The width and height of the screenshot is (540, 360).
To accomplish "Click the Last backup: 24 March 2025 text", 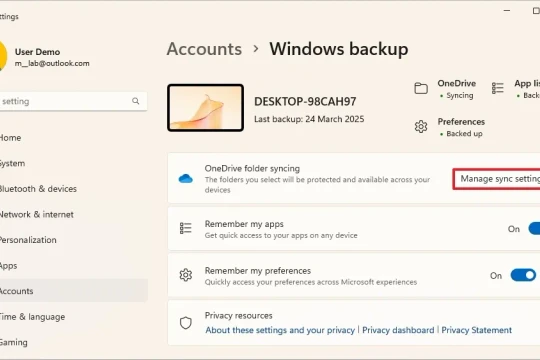I will tap(309, 119).
